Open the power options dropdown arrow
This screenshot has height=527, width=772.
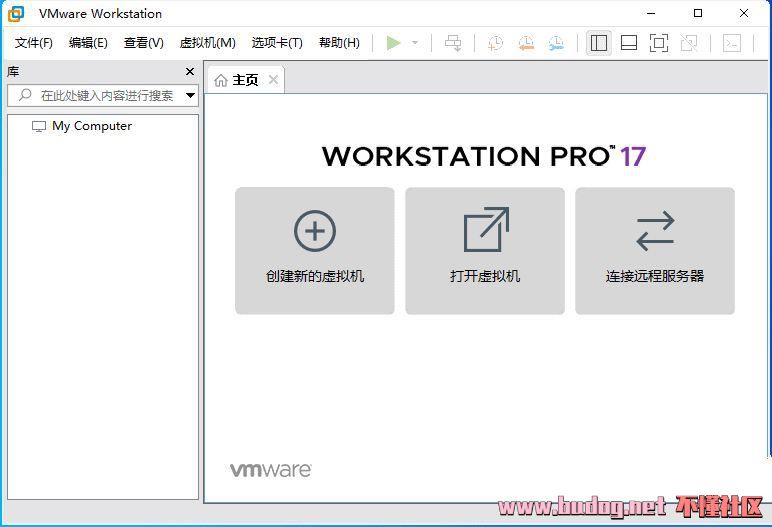point(415,43)
